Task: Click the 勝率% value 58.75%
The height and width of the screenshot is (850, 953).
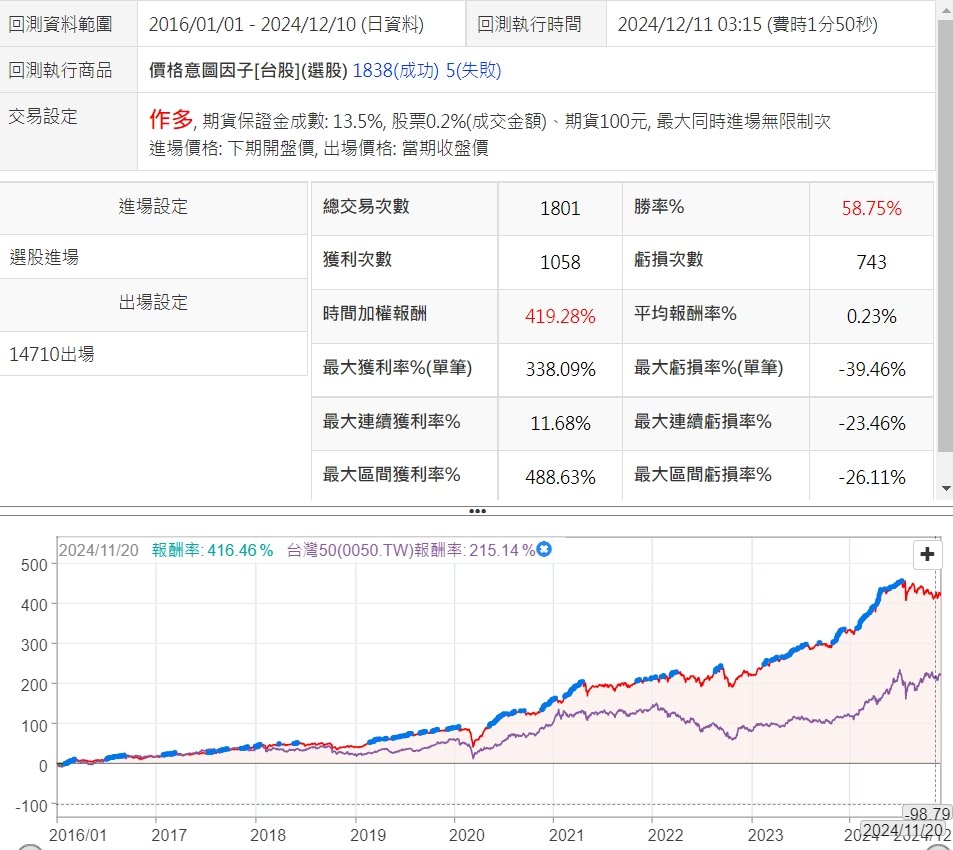Action: coord(871,208)
